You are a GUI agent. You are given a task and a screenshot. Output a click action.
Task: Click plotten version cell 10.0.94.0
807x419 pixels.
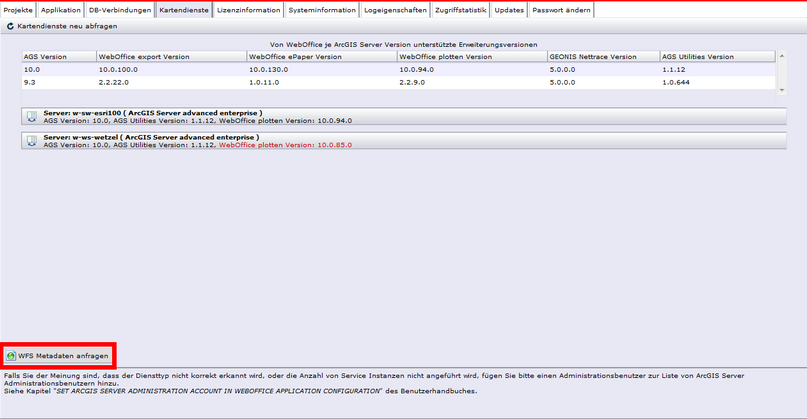tap(472, 69)
